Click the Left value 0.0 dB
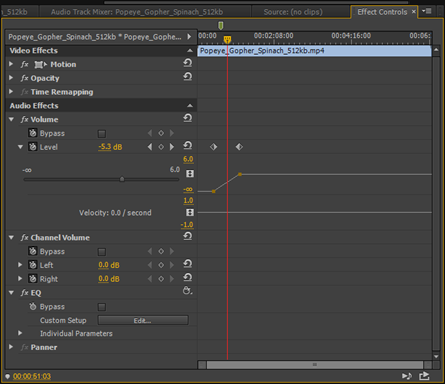This screenshot has width=445, height=384. point(109,265)
